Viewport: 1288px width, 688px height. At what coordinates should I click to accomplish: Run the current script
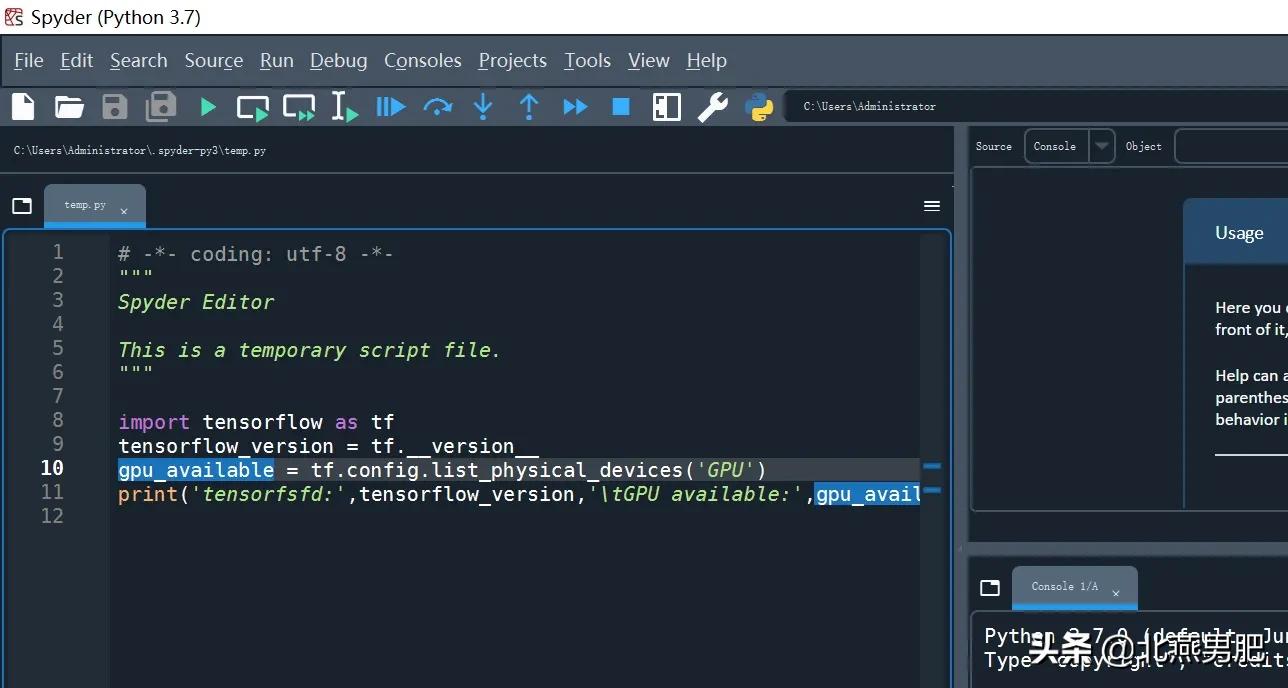click(207, 106)
